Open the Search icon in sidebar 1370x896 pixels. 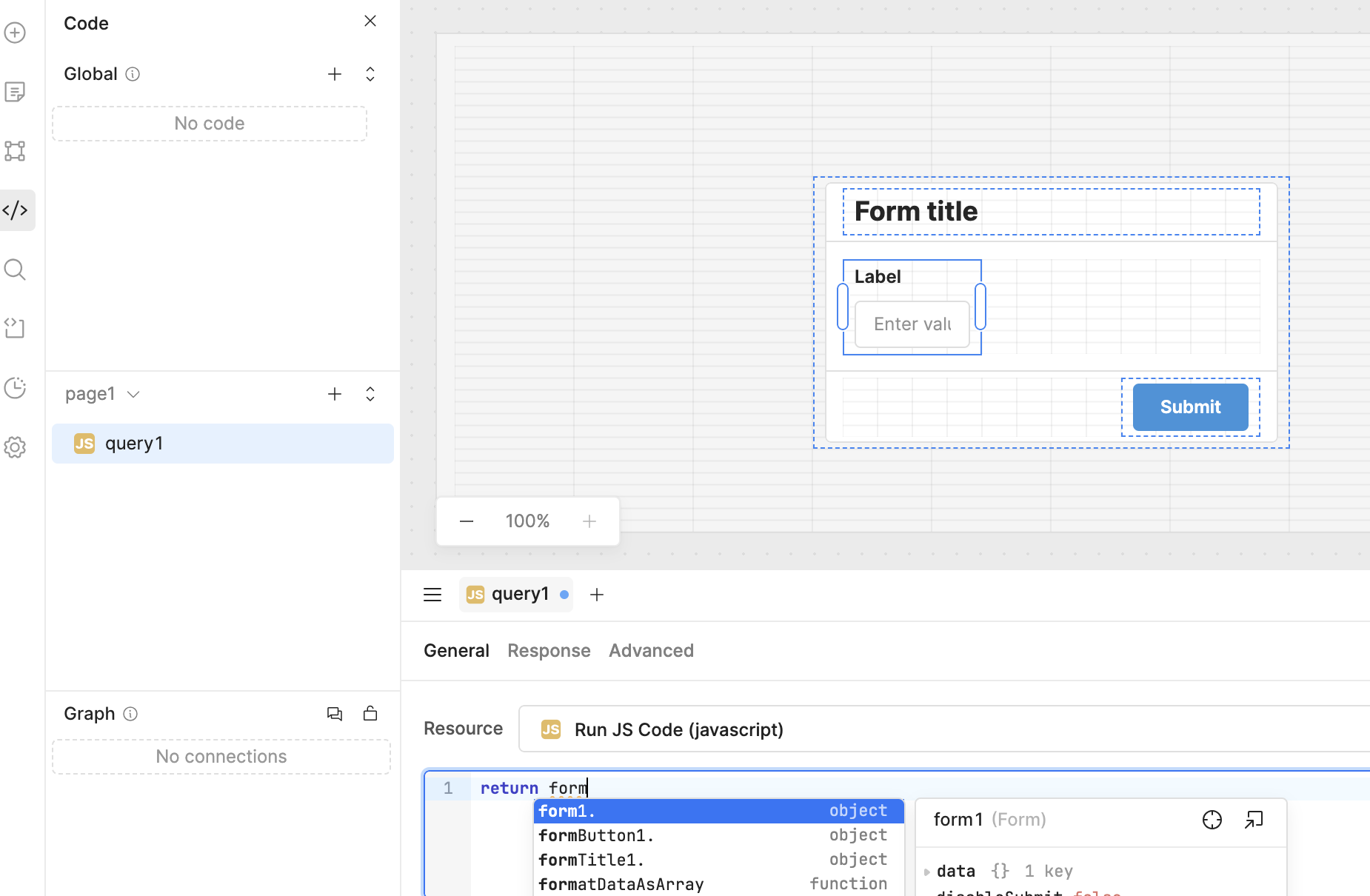tap(15, 270)
